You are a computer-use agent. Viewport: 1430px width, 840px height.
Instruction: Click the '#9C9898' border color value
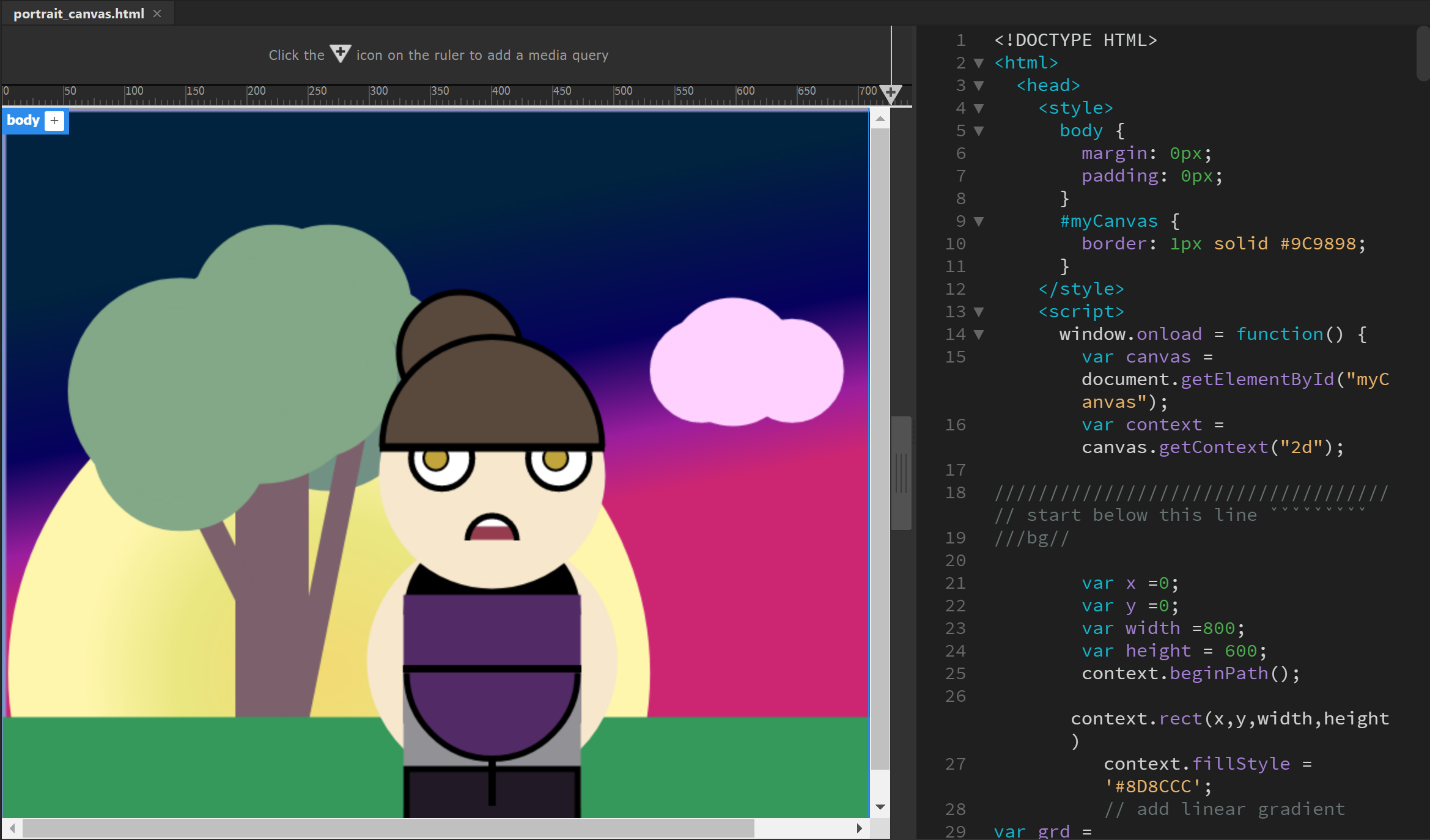point(1318,244)
